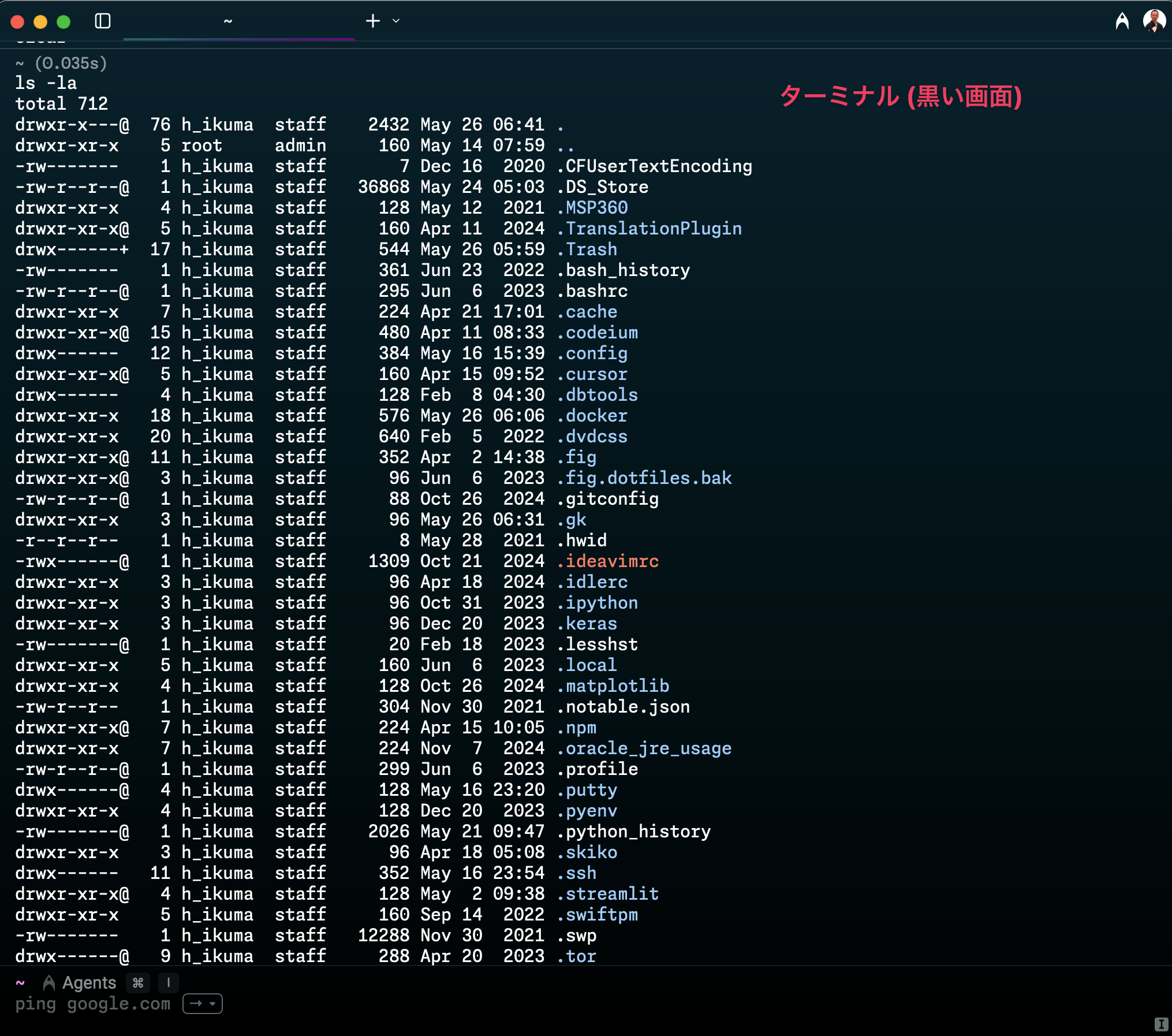Click the .python_history file name

[633, 832]
